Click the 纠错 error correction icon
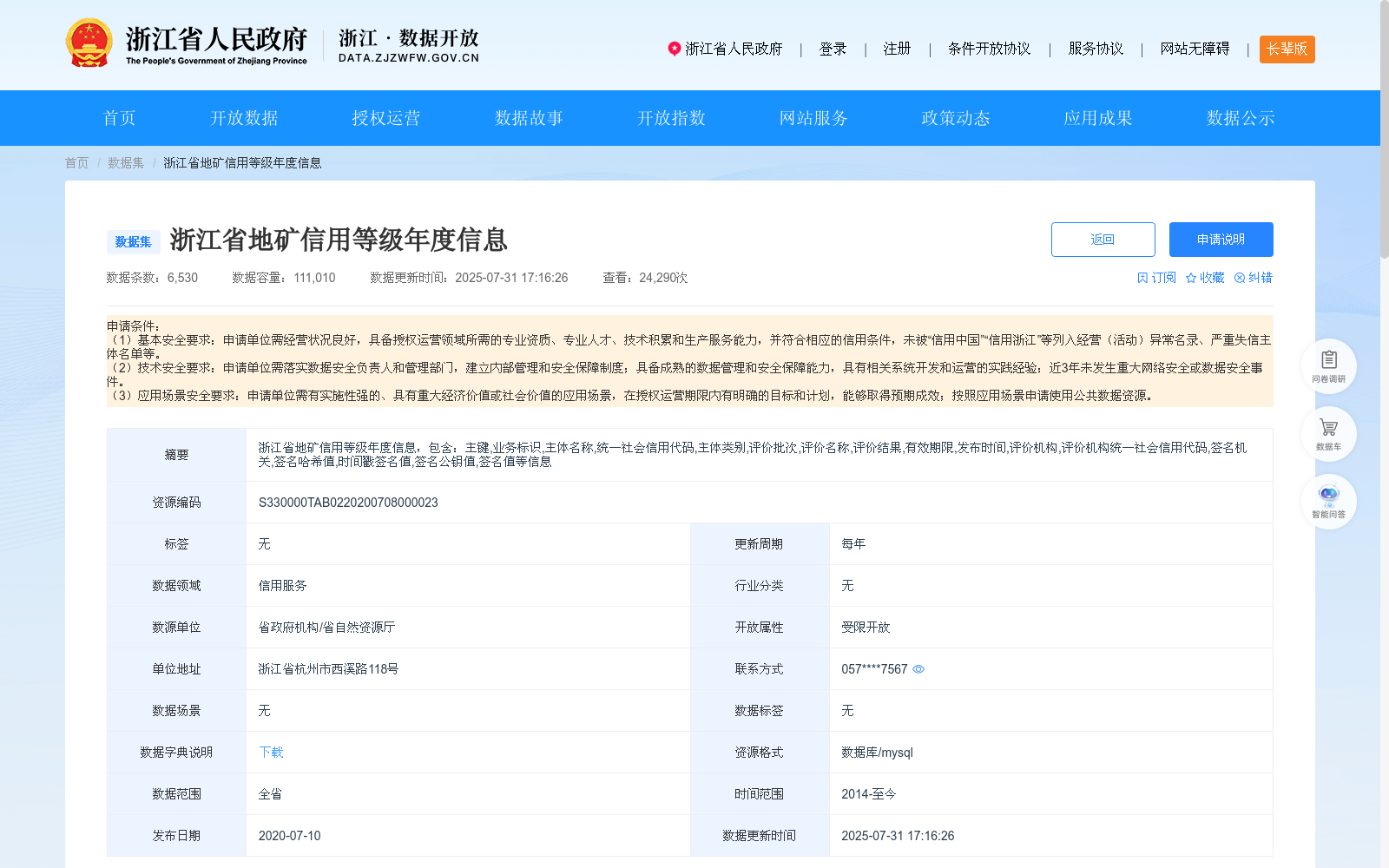The height and width of the screenshot is (868, 1389). pyautogui.click(x=1240, y=278)
